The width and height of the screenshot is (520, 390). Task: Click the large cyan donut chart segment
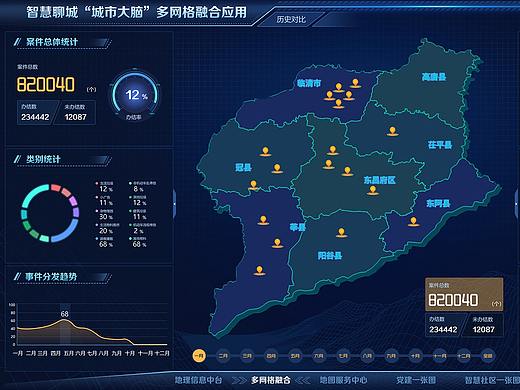[33, 195]
